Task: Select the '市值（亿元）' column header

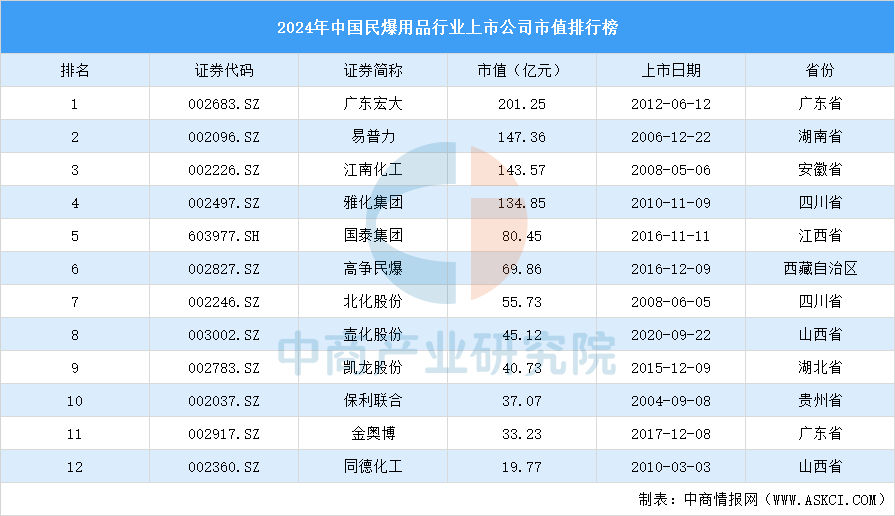Action: pos(522,70)
